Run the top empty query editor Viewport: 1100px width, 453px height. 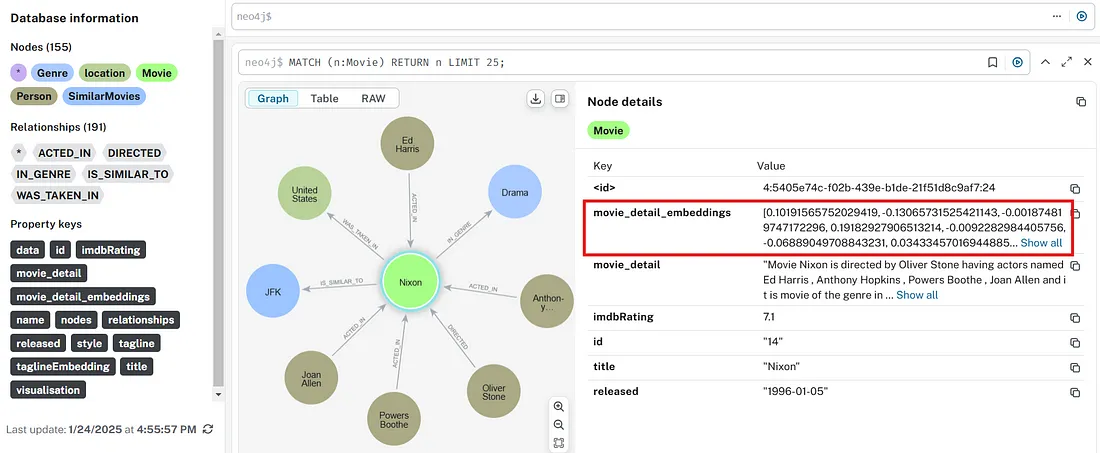tap(1082, 16)
